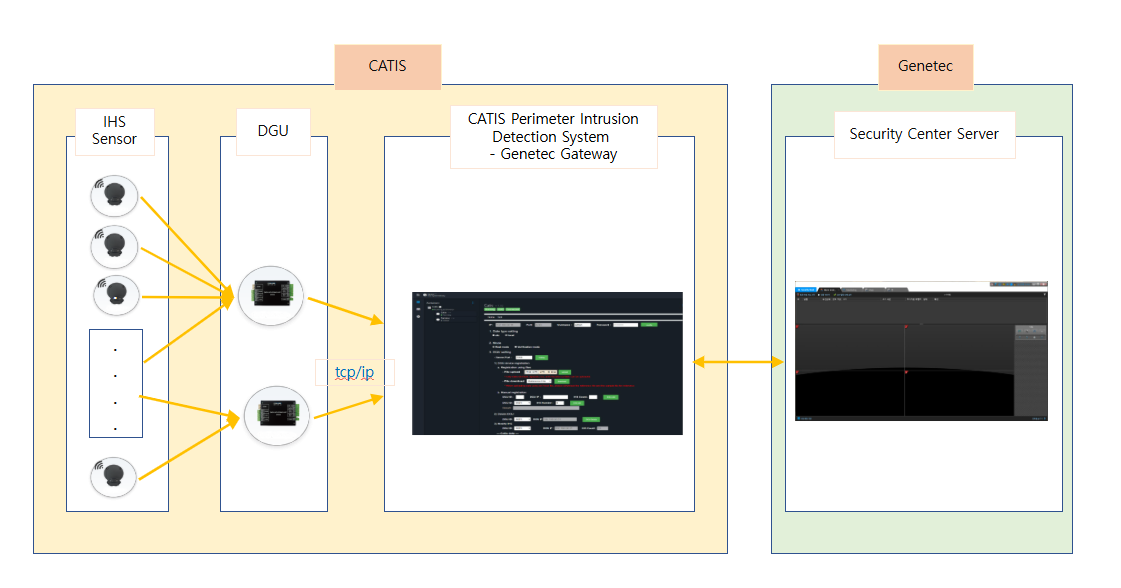Click the dotted ellipsis box between sensors
This screenshot has height=588, width=1121.
(x=116, y=383)
